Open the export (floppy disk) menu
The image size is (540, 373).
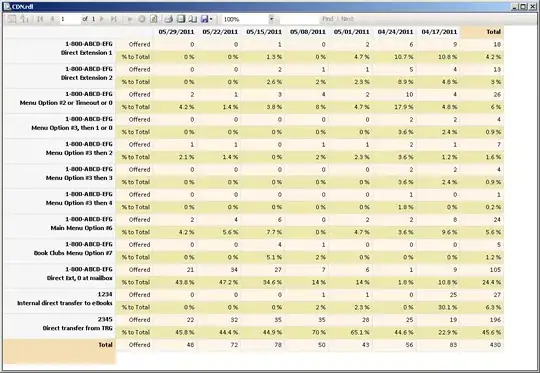(206, 19)
